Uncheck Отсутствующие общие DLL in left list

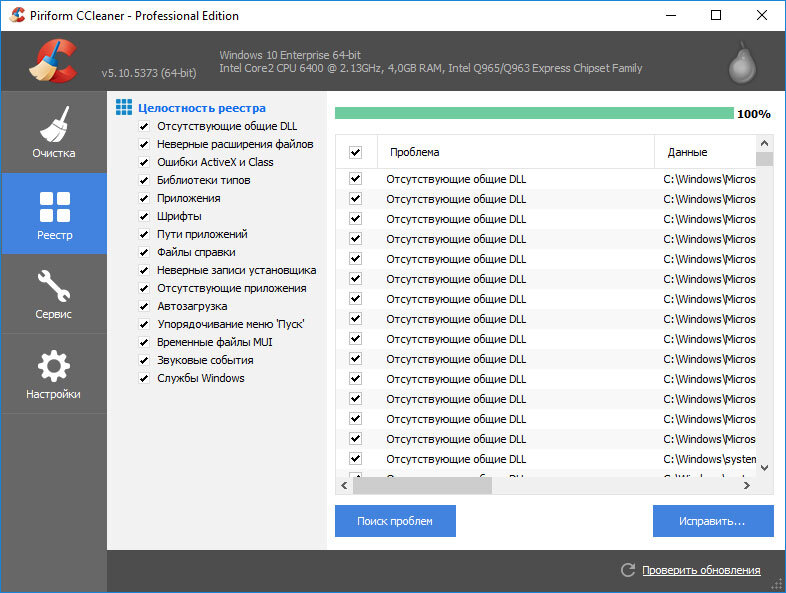coord(144,126)
